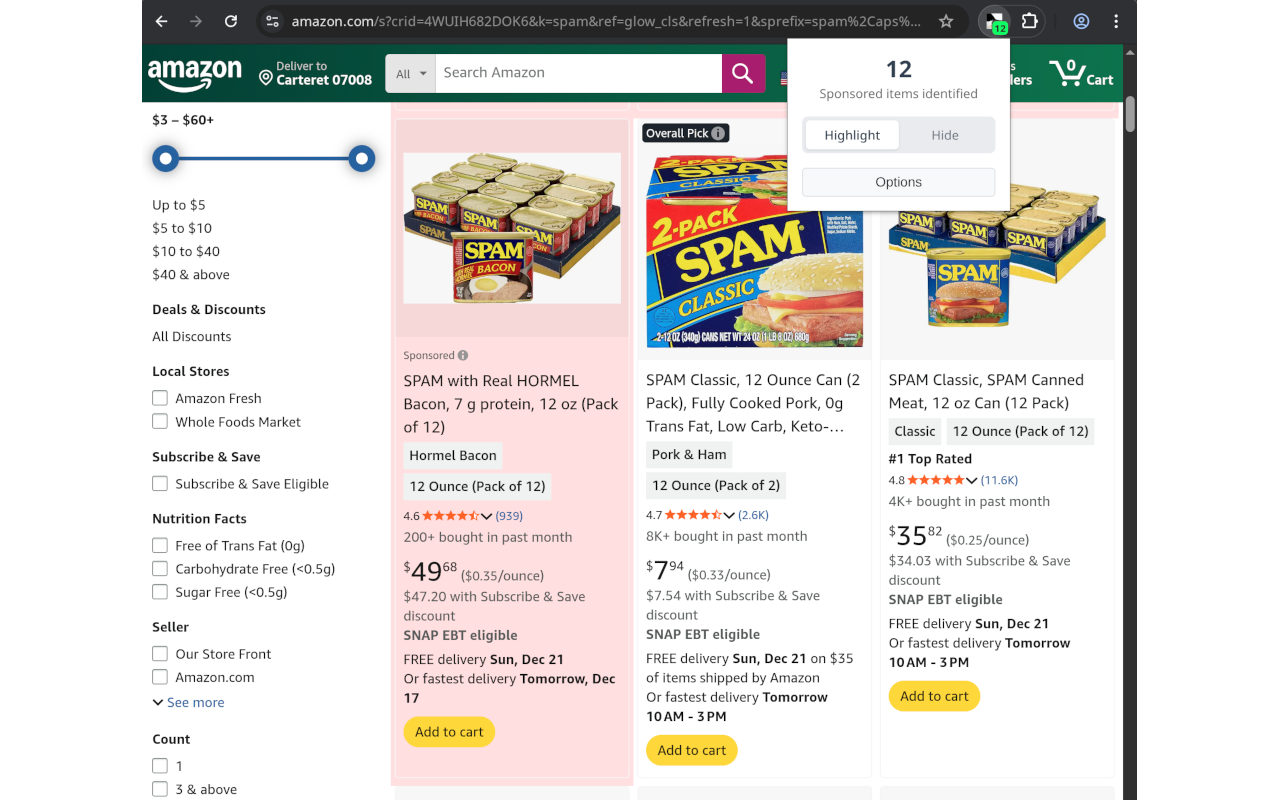Click the Amazon magnifier search button

pos(743,73)
